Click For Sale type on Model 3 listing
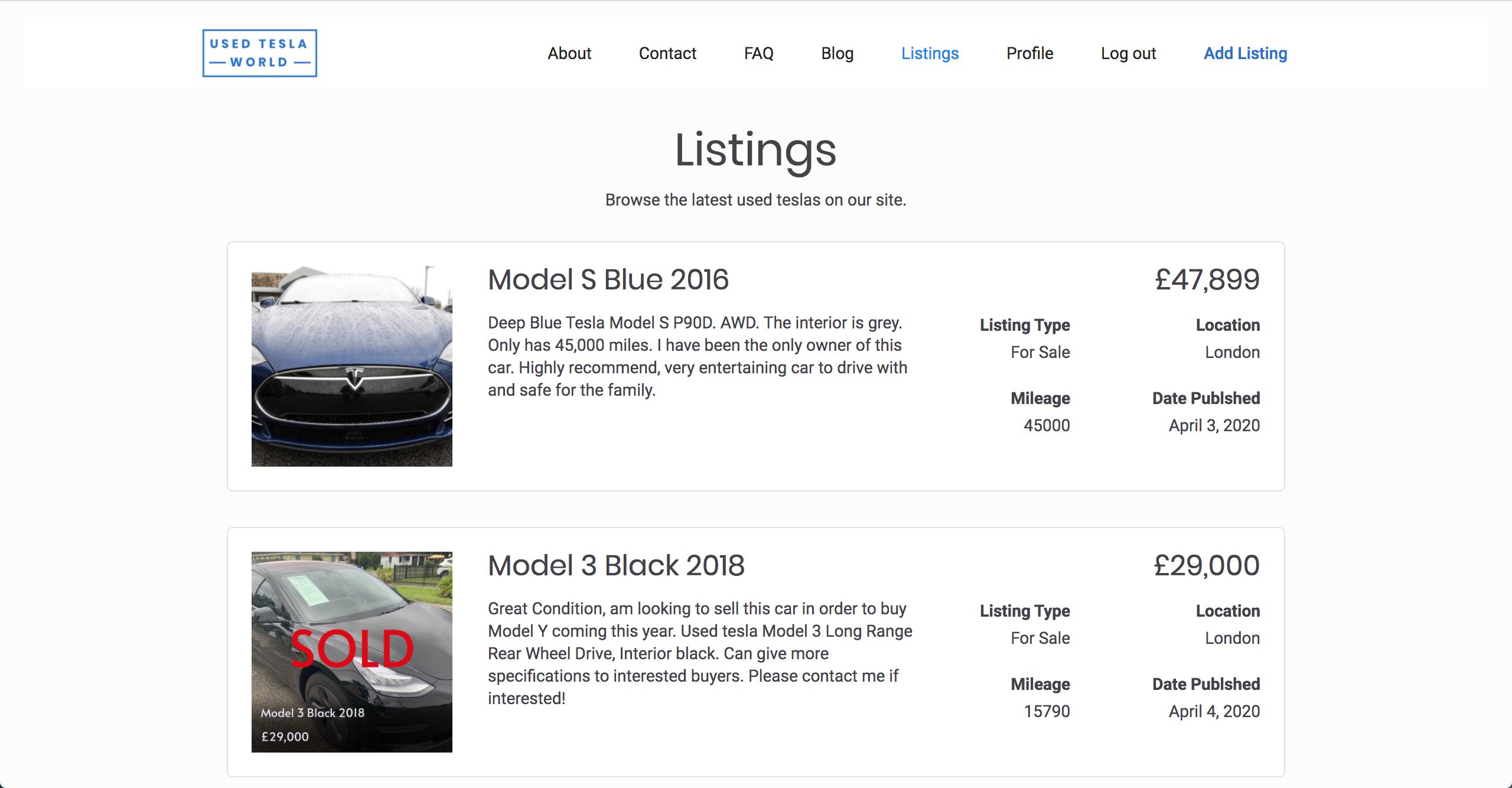This screenshot has width=1512, height=788. click(1040, 638)
